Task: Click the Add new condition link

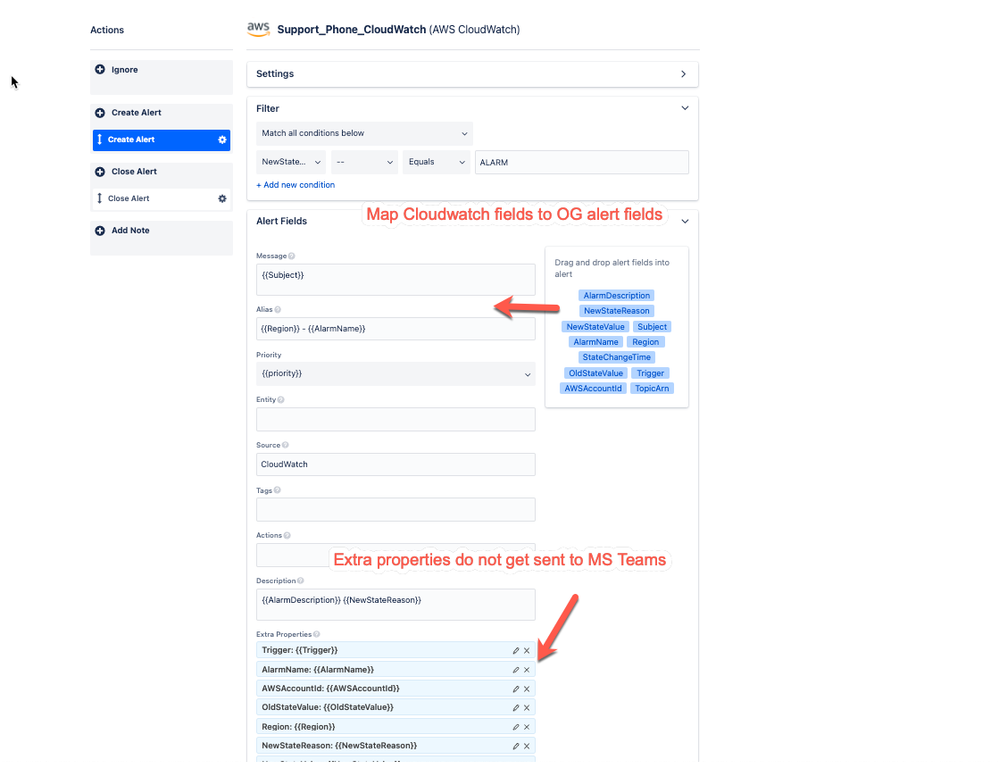Action: (296, 185)
